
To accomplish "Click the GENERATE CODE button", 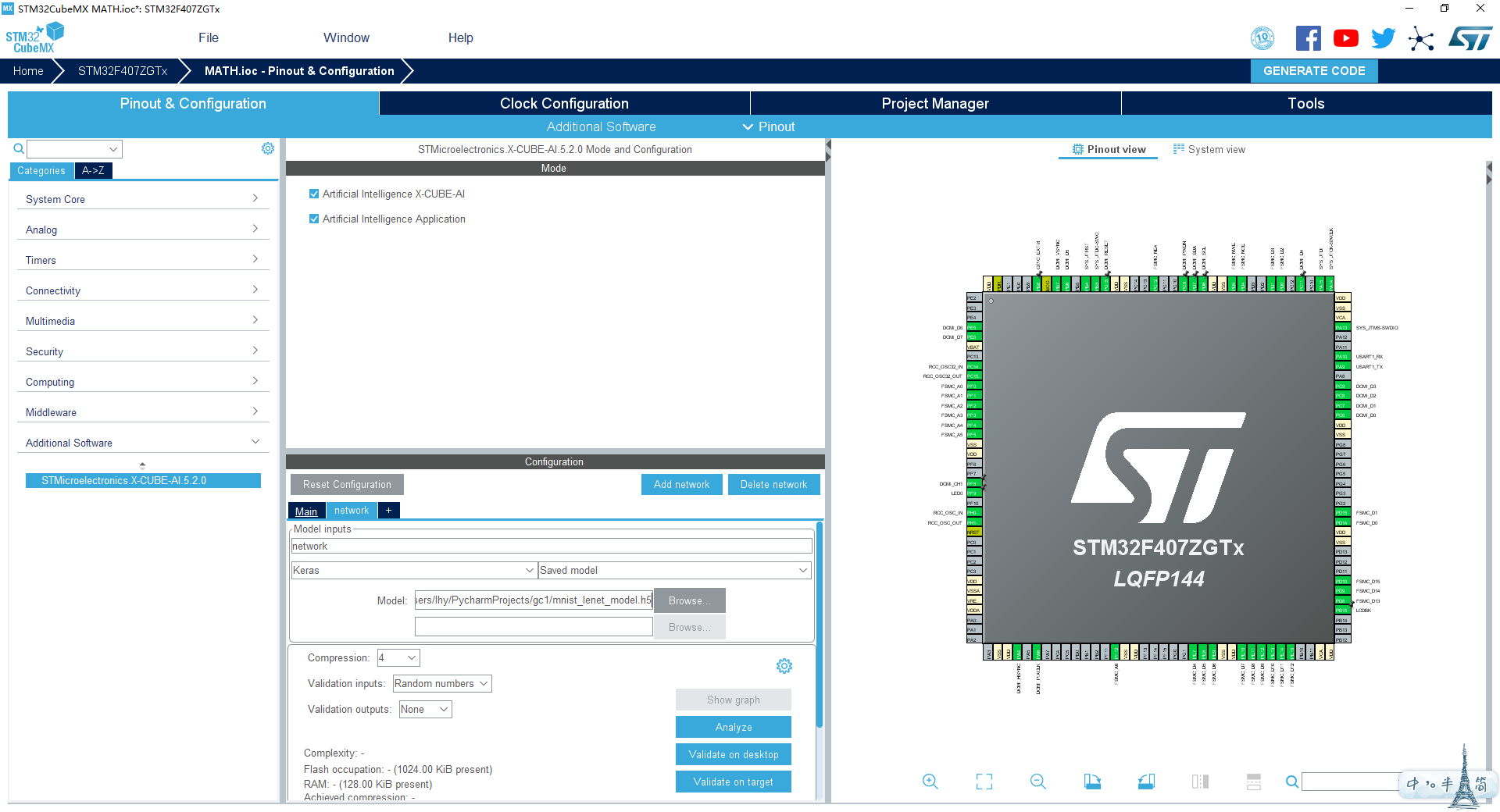I will pyautogui.click(x=1314, y=70).
